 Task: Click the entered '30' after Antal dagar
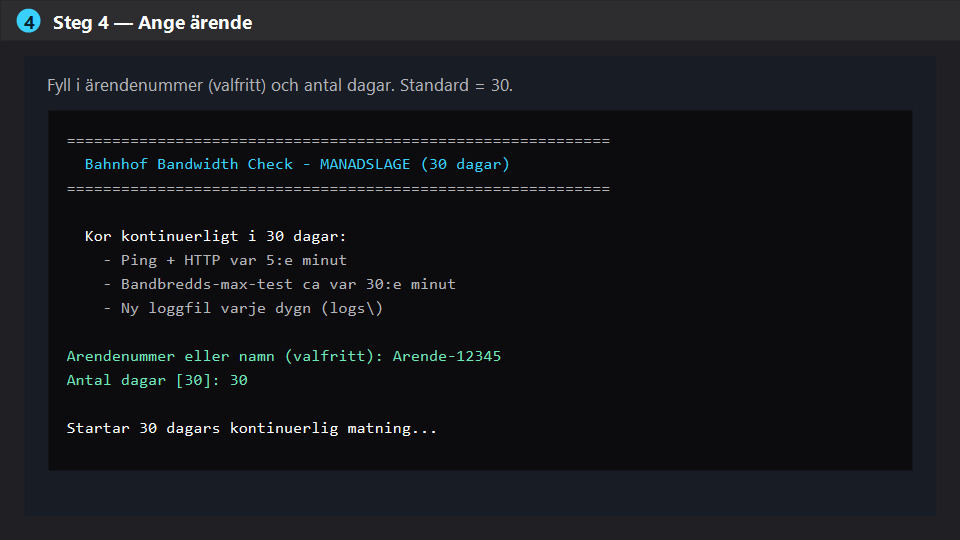pos(239,380)
